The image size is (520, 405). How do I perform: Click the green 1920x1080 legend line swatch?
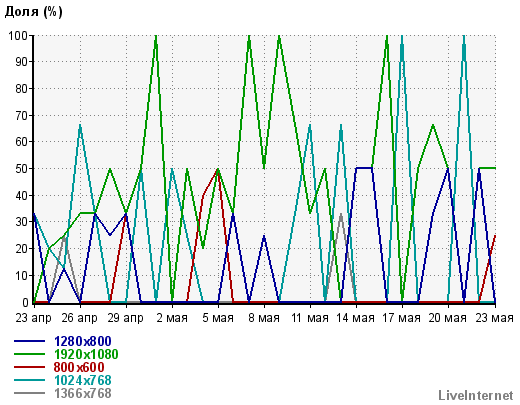(29, 354)
